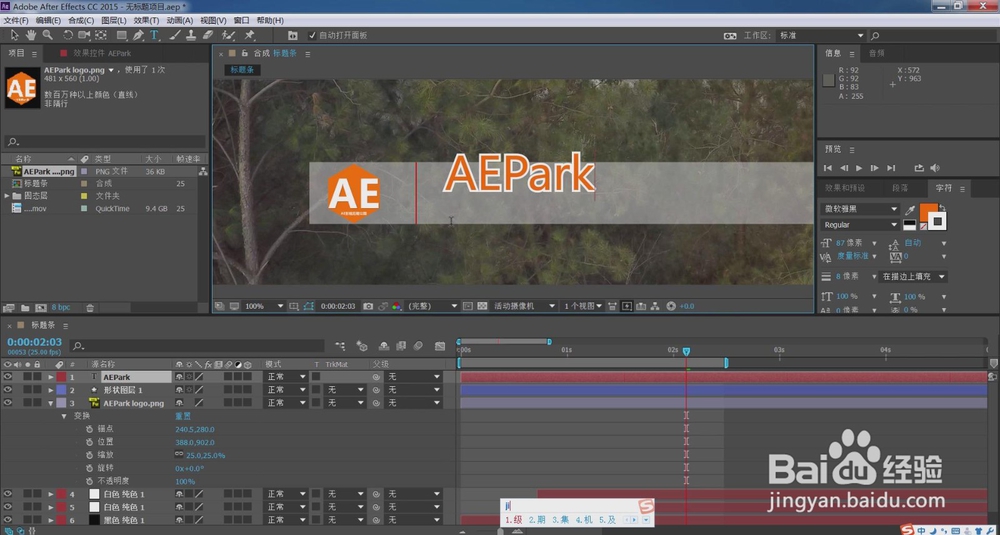The height and width of the screenshot is (535, 1000).
Task: Switch to the 音频 audio tab
Action: click(x=876, y=54)
